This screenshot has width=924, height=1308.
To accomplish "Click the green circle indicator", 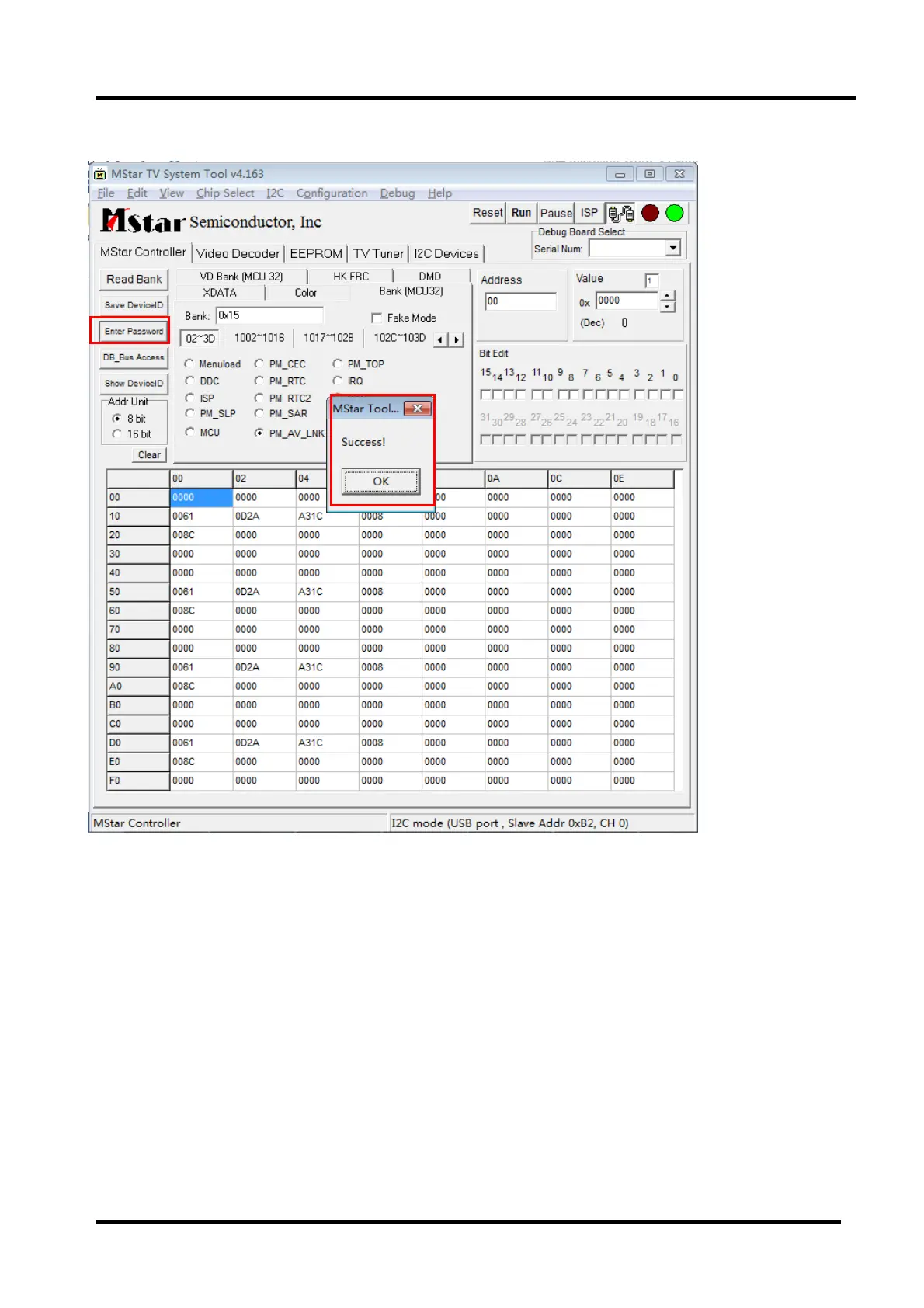I will (675, 213).
